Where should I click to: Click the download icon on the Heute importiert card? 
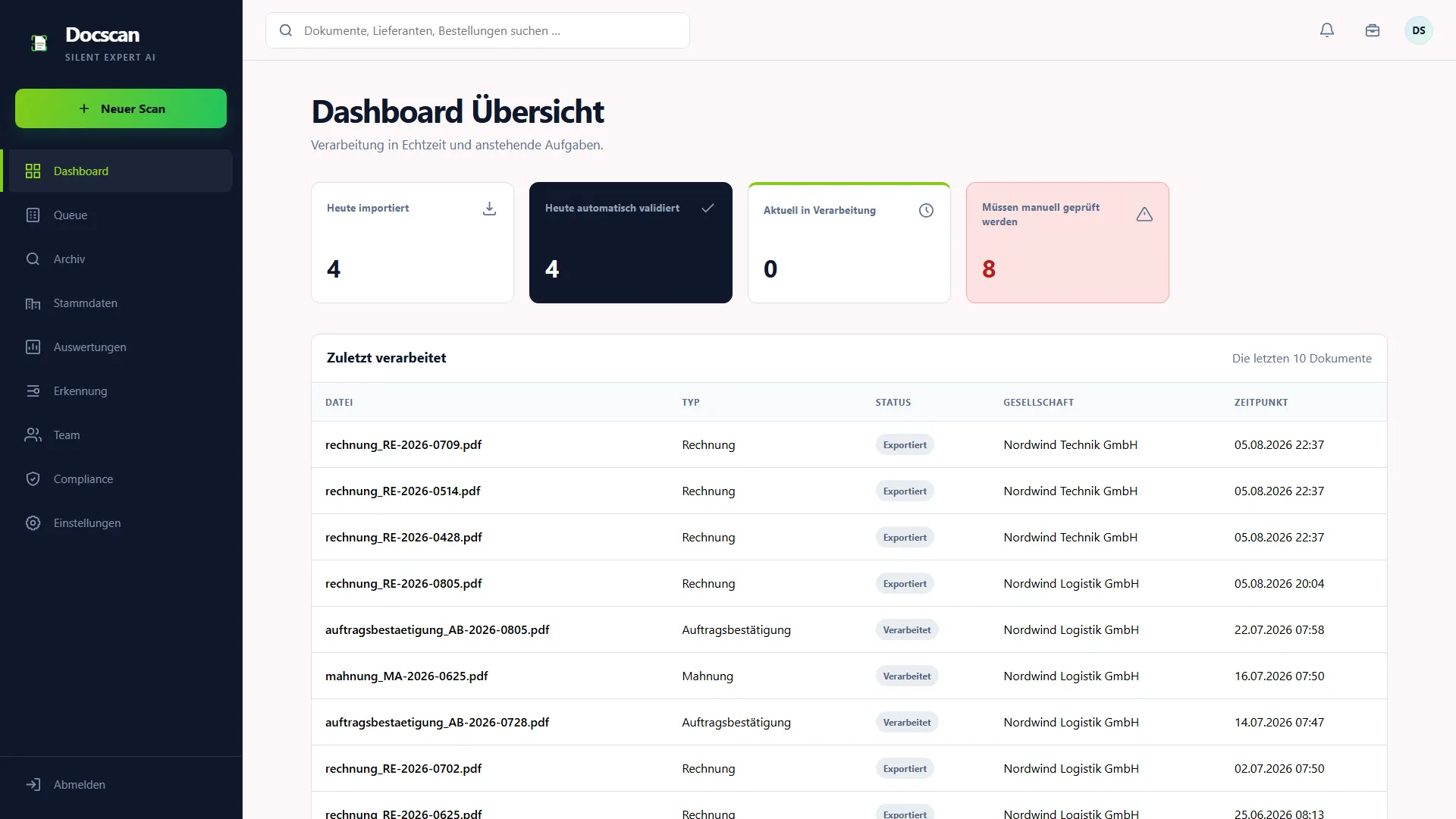click(490, 209)
